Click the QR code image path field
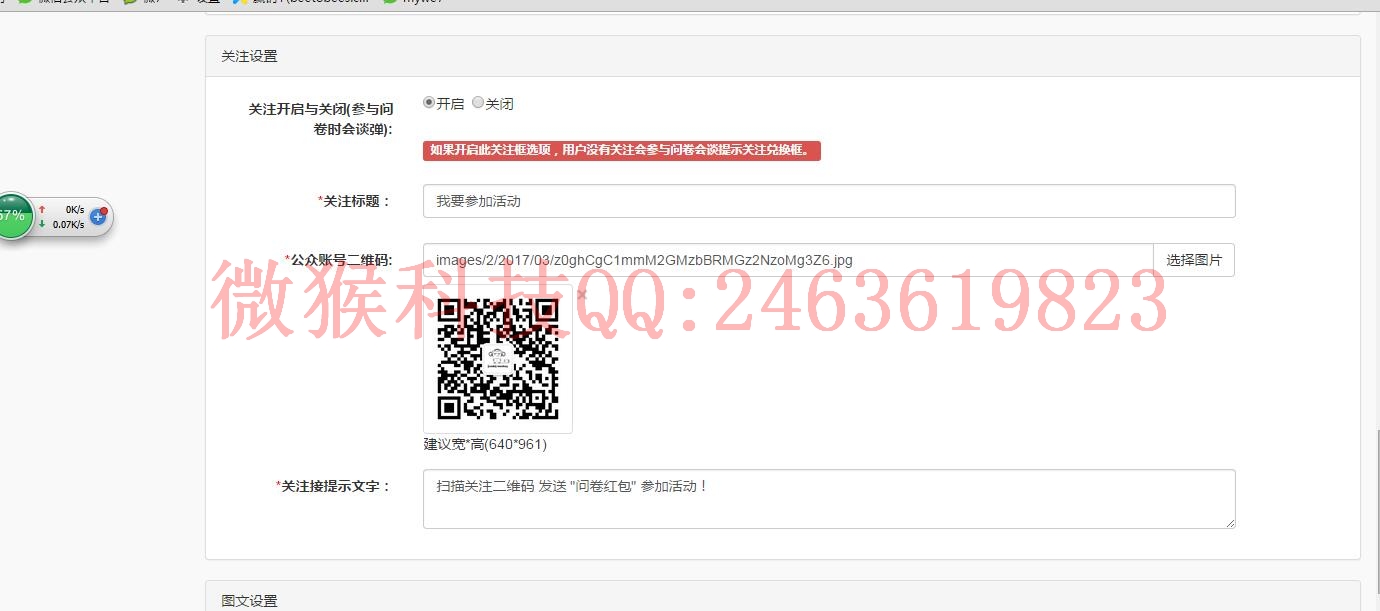The image size is (1380, 611). click(788, 260)
